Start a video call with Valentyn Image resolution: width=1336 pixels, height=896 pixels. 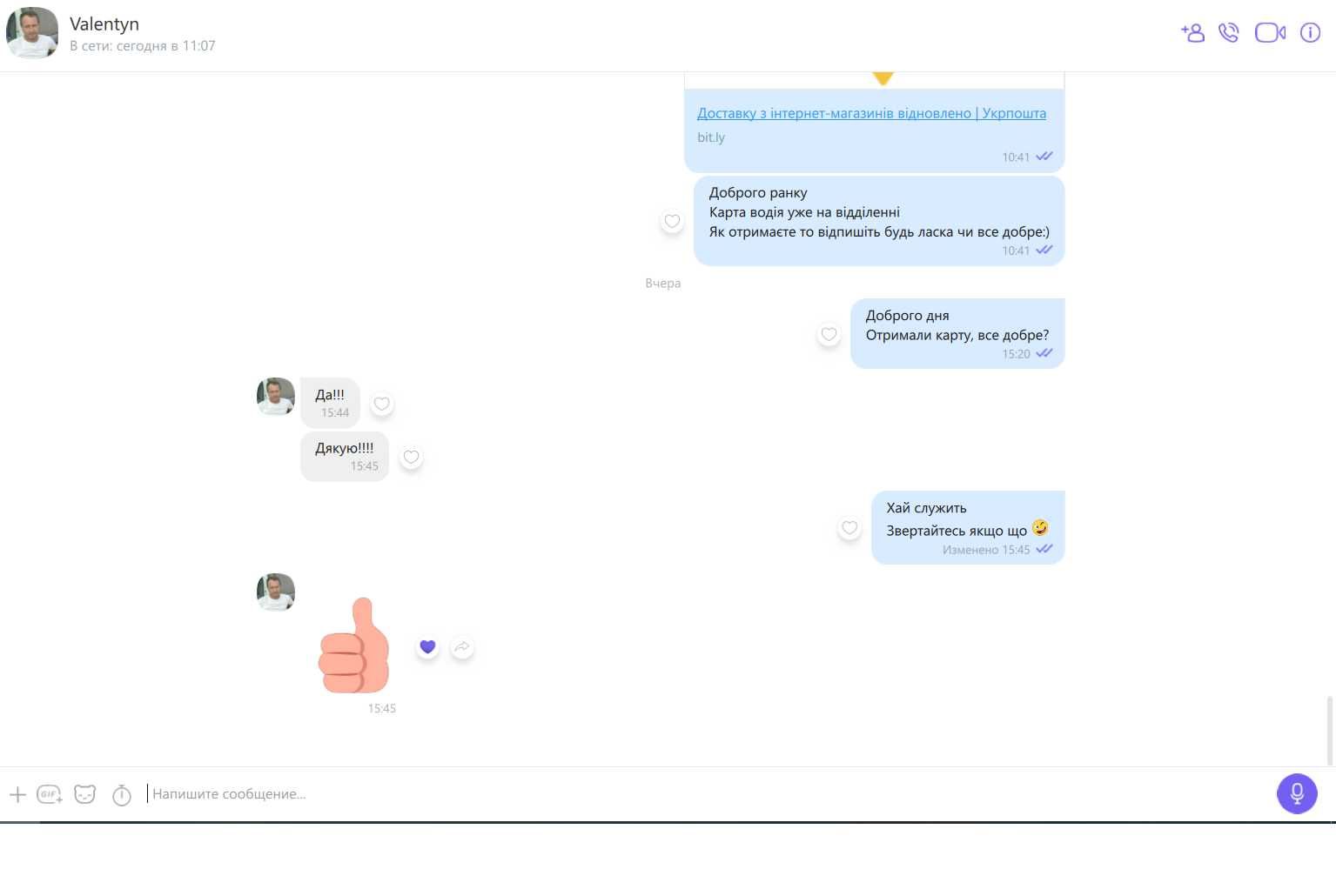click(x=1270, y=33)
